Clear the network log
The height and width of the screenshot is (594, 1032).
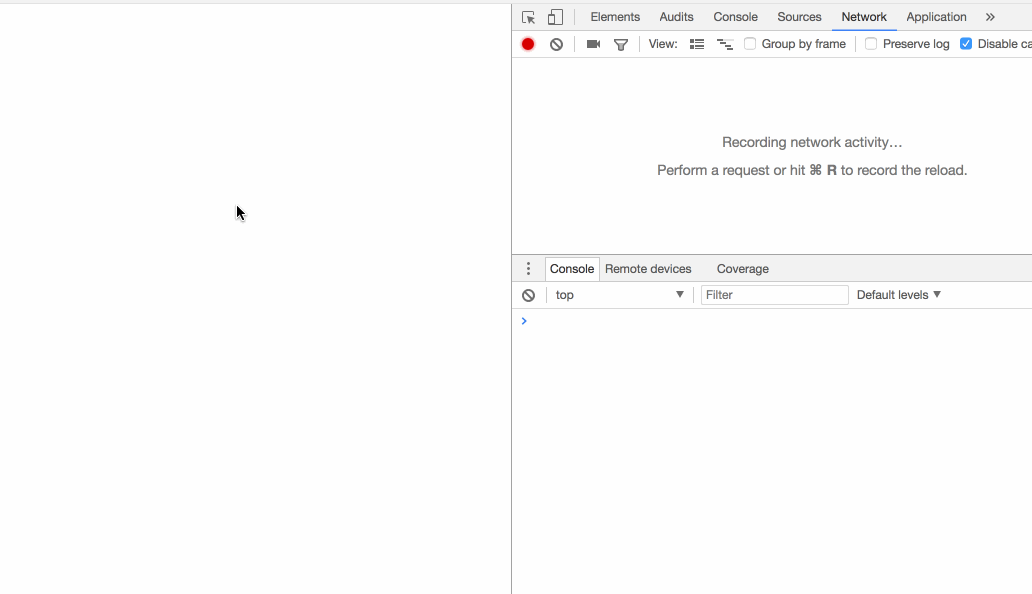556,44
